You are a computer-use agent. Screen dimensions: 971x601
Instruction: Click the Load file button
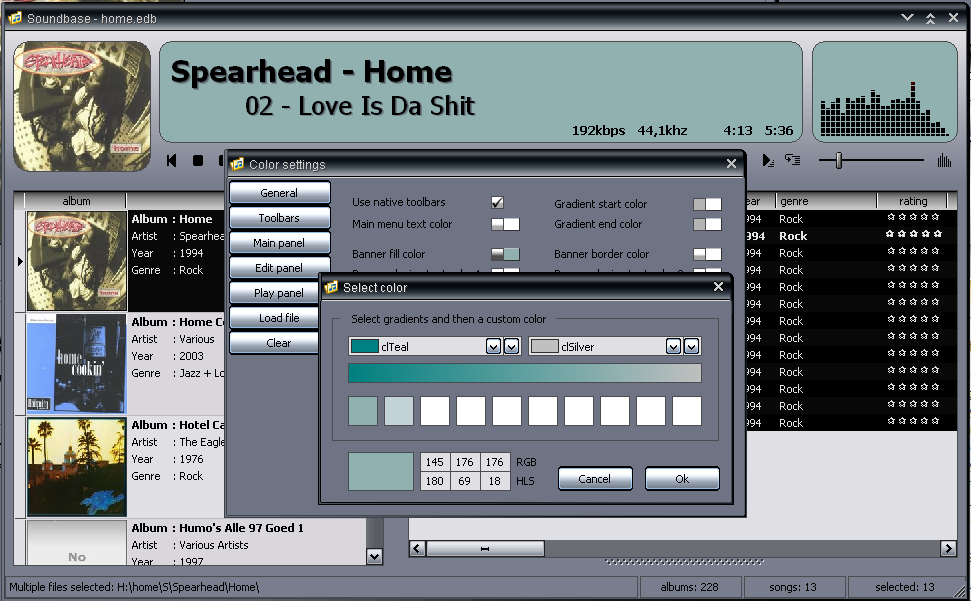(x=274, y=318)
